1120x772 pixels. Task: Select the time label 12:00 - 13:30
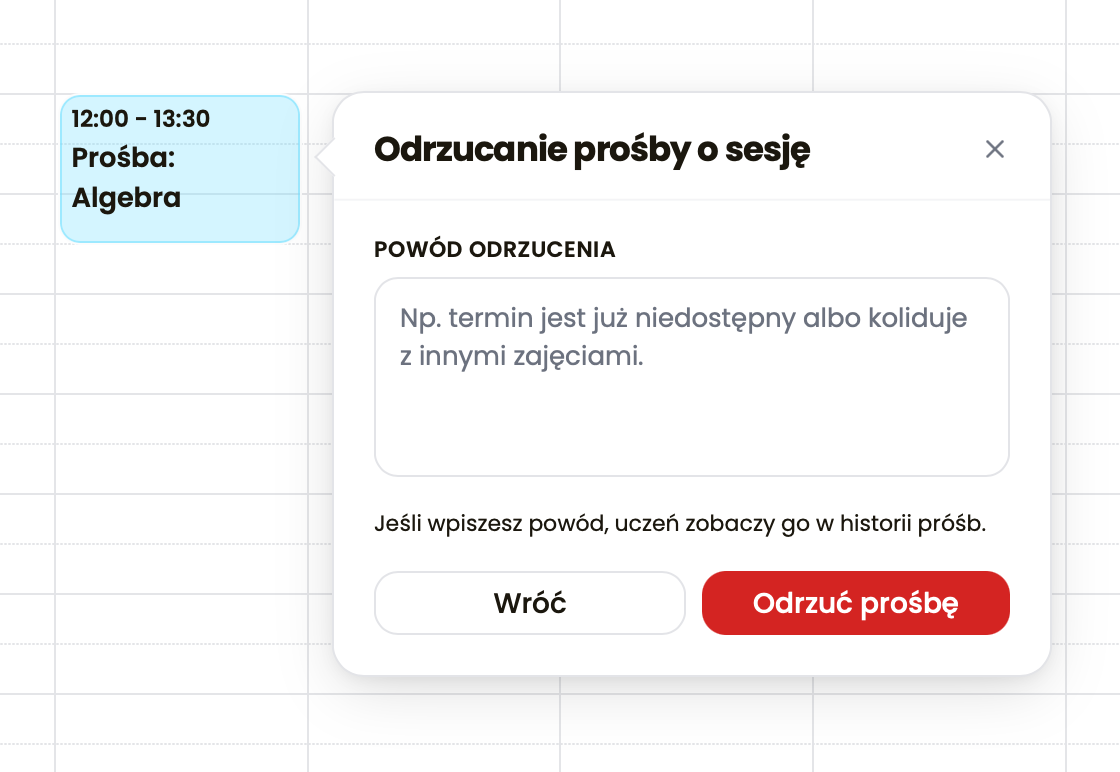(141, 118)
